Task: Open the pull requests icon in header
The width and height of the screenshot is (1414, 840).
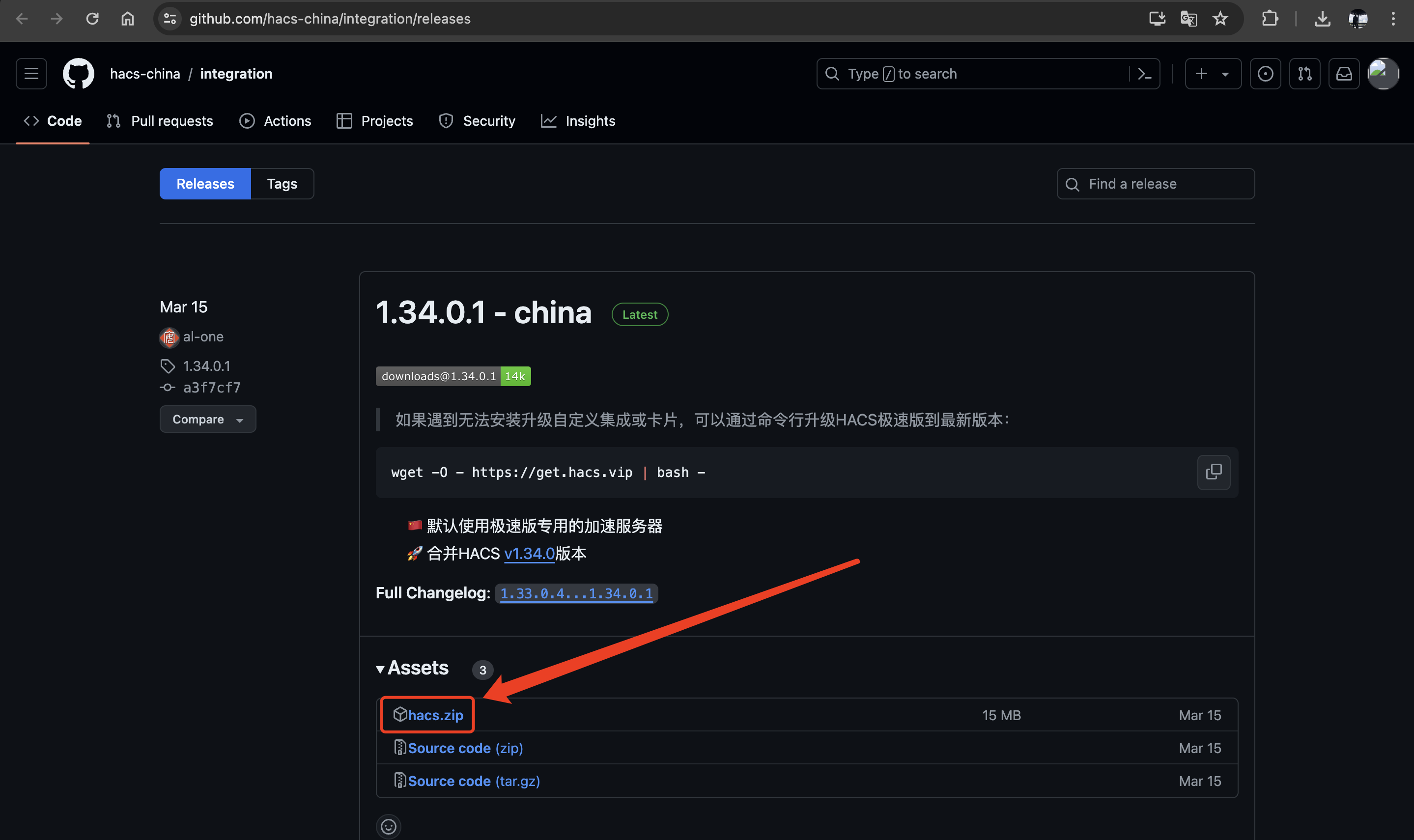Action: (x=1304, y=74)
